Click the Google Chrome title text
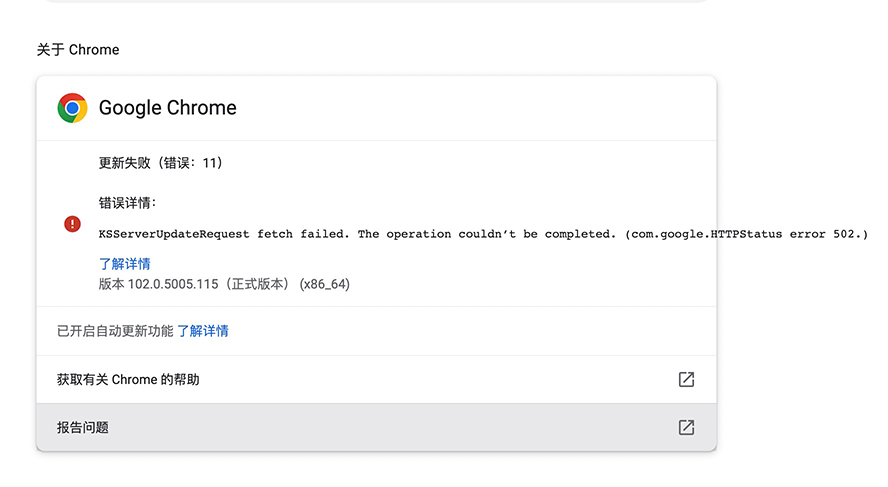The width and height of the screenshot is (888, 487). pos(168,108)
